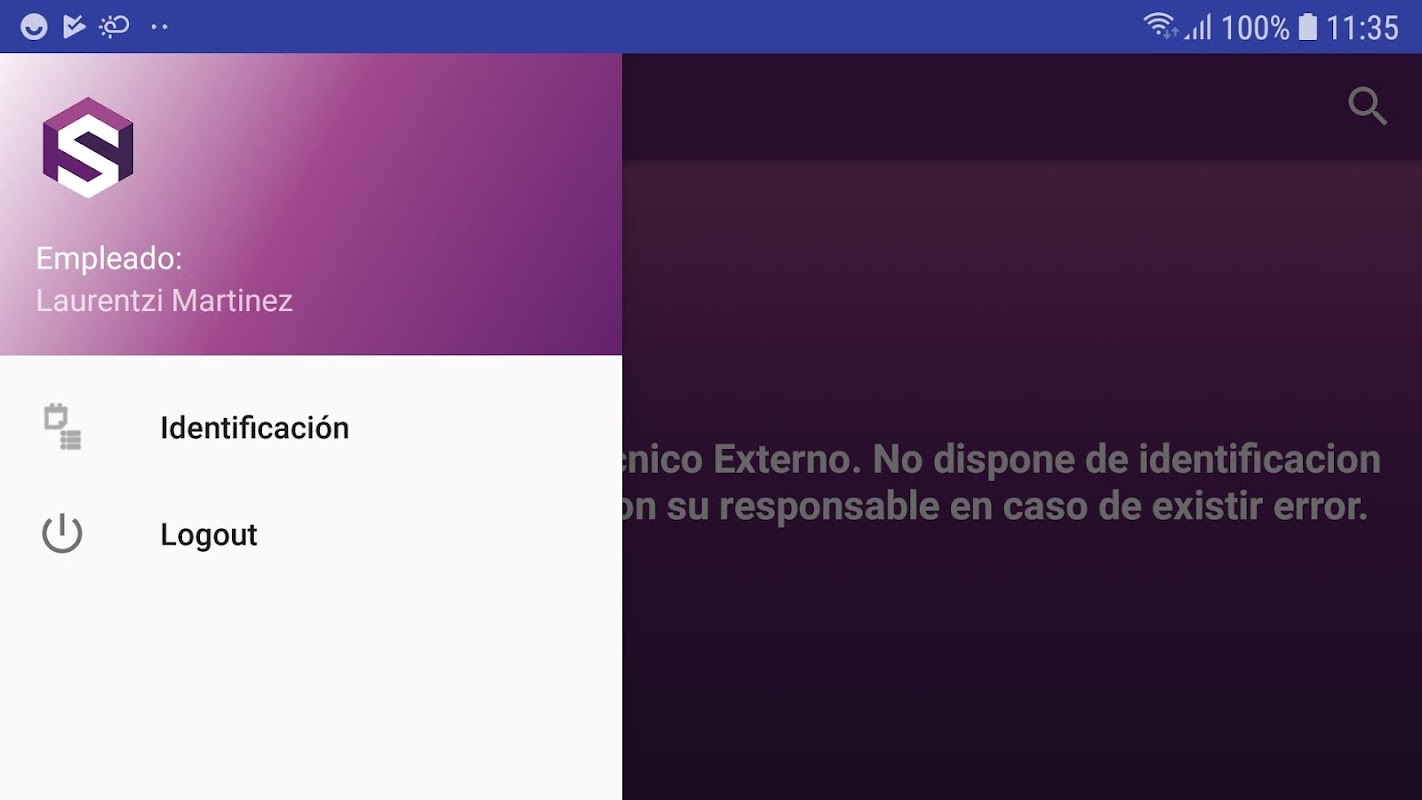Tap the Wi-Fi status icon
Viewport: 1422px width, 800px height.
[x=1160, y=26]
